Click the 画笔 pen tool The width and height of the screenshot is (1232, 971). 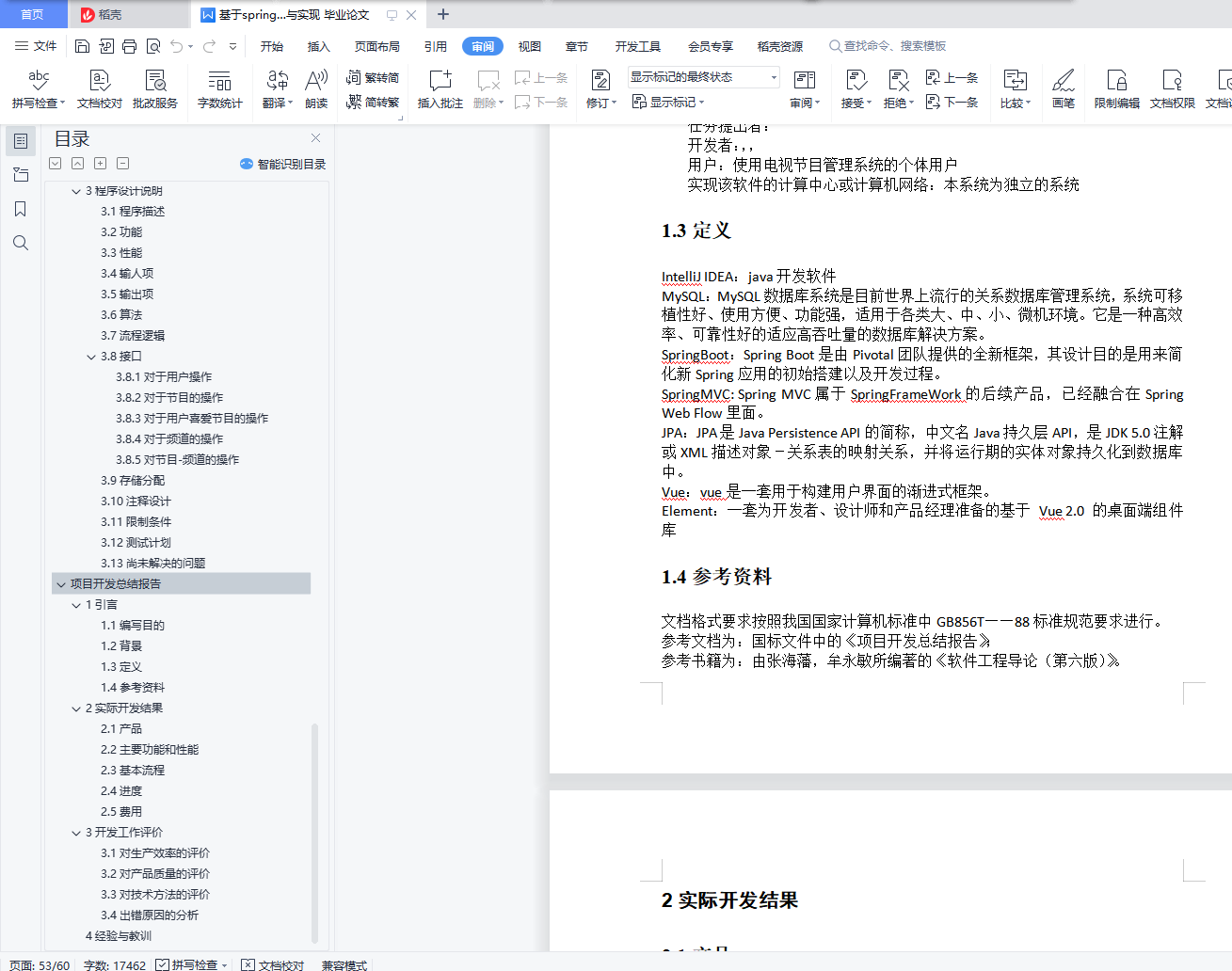1064,88
